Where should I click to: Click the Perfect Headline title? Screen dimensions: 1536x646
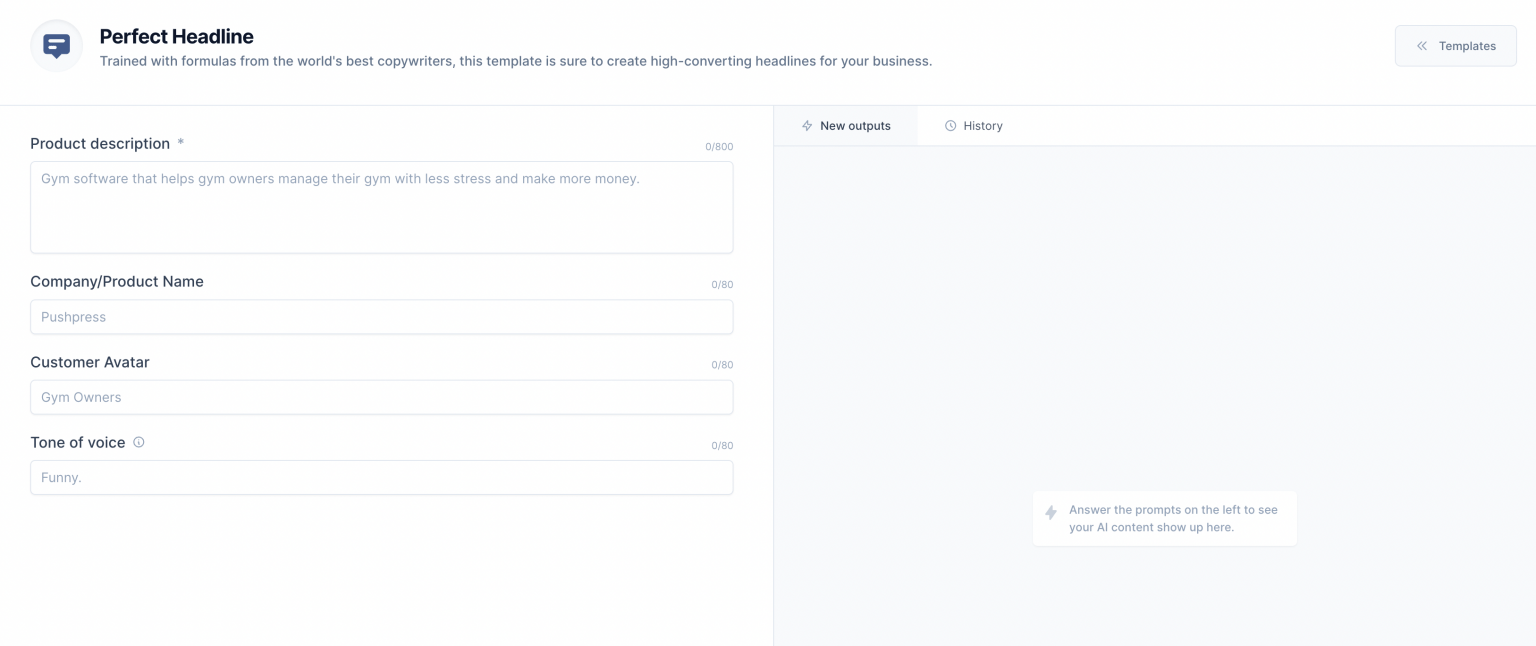[x=176, y=36]
